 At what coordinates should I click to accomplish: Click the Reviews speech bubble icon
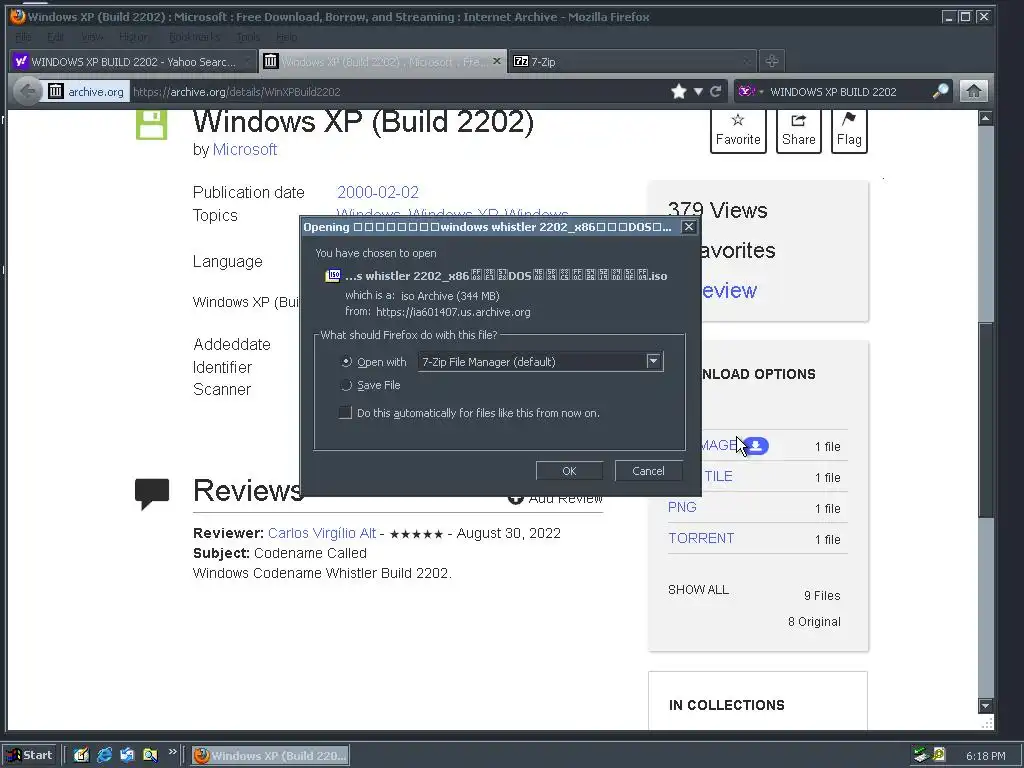tap(152, 494)
